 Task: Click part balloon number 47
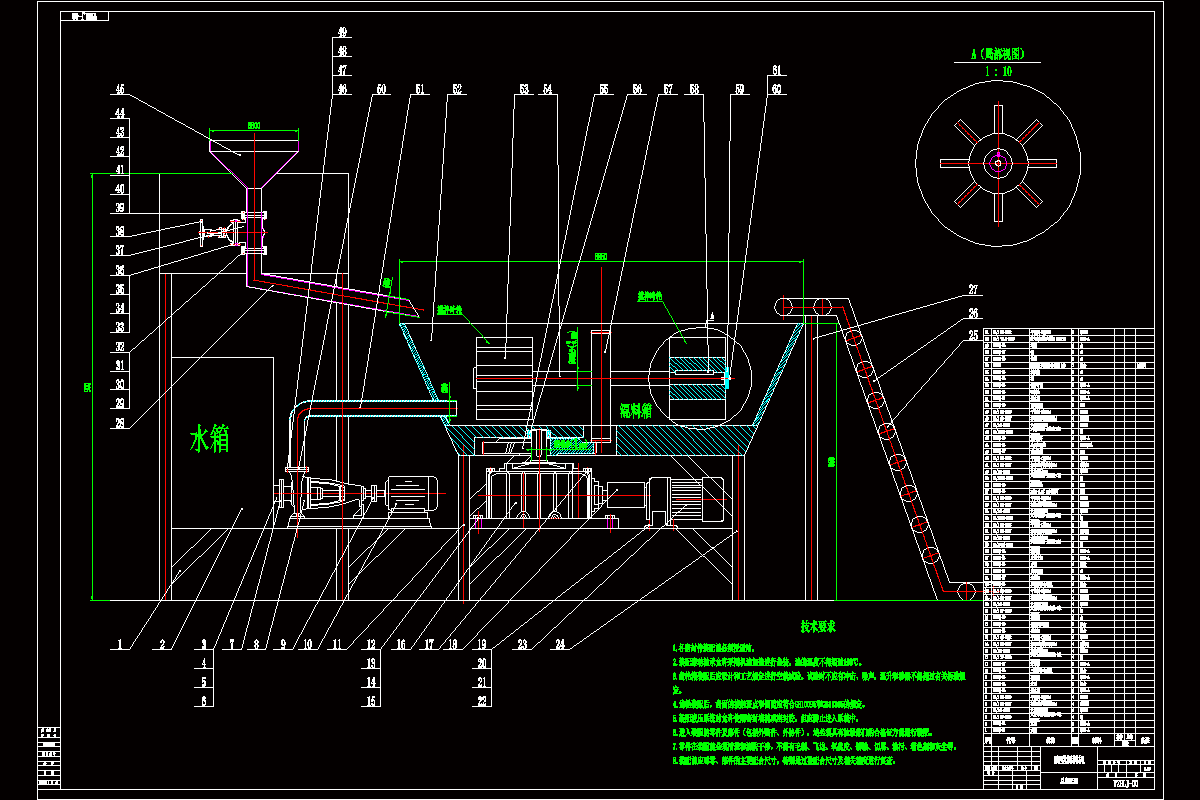pyautogui.click(x=342, y=71)
